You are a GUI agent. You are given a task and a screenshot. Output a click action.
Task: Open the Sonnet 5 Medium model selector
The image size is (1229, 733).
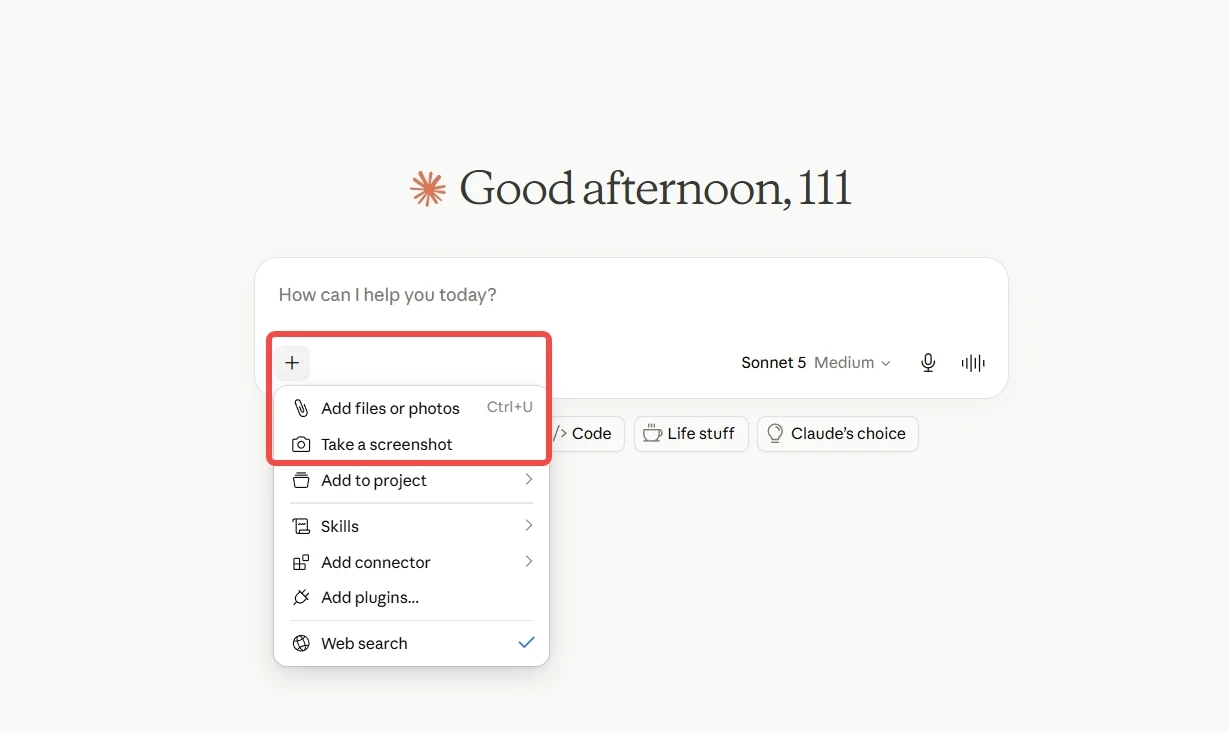pos(815,363)
